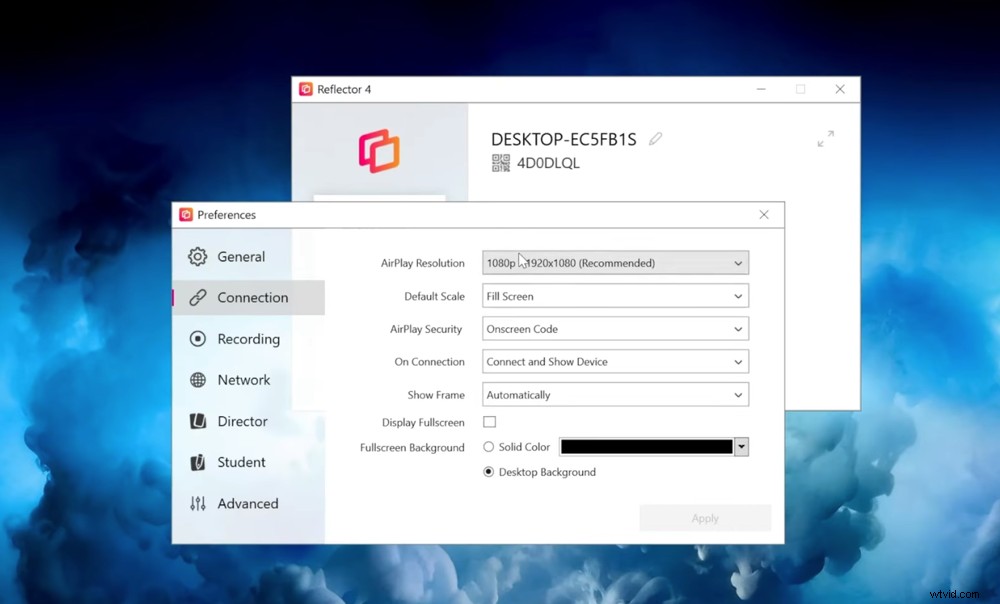The height and width of the screenshot is (604, 1000).
Task: Click the Apply button
Action: coord(704,517)
